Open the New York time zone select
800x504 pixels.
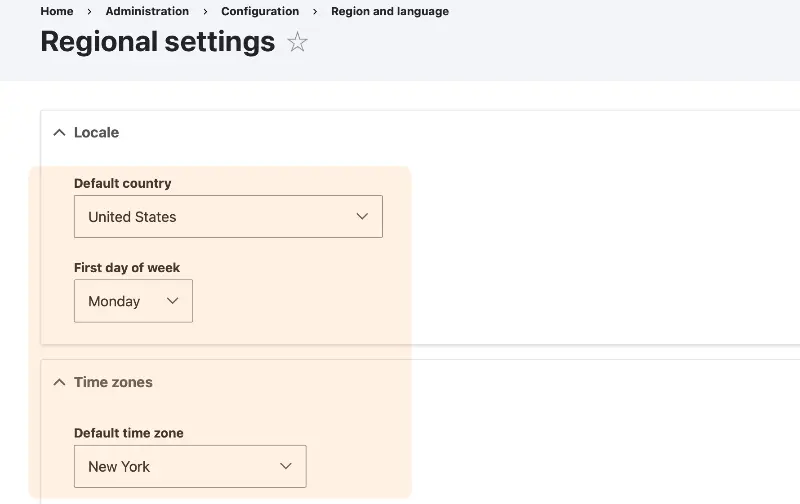[x=190, y=466]
